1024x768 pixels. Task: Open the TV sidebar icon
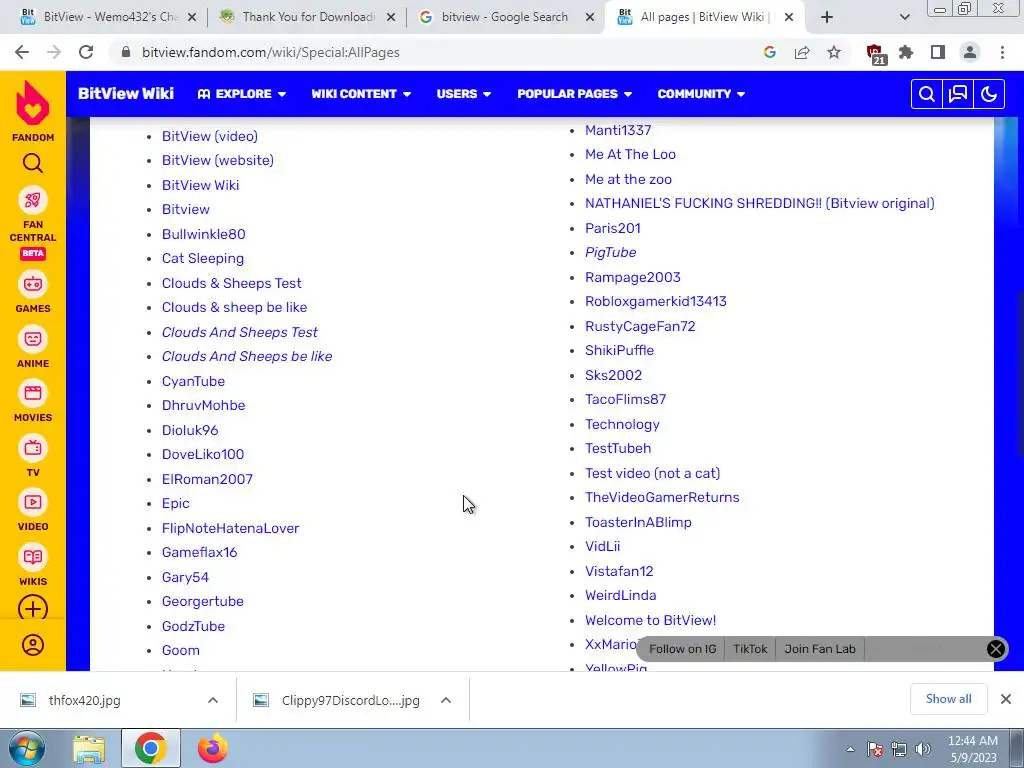pos(33,448)
